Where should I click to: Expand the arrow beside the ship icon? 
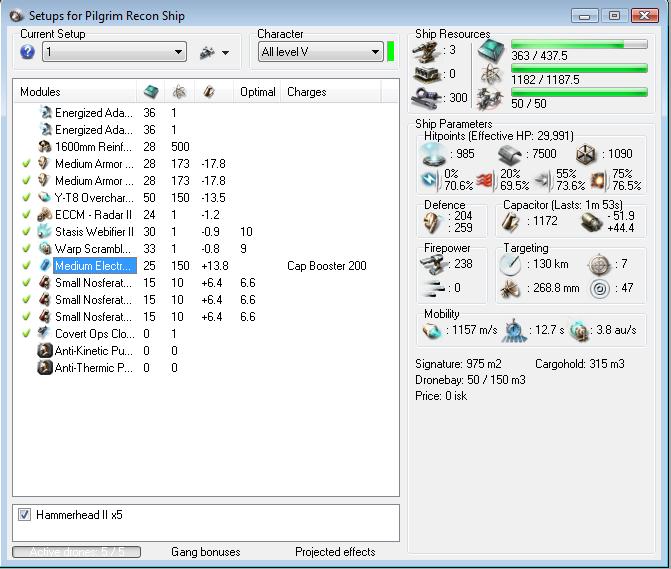[225, 53]
